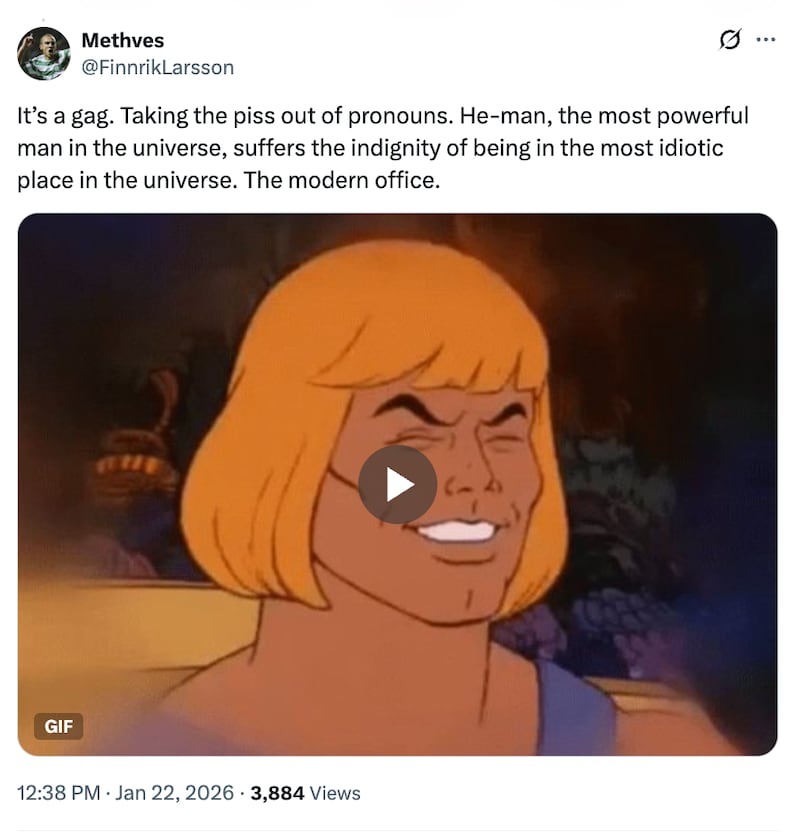800x833 pixels.
Task: Click the 12:38 PM timestamp
Action: click(60, 793)
